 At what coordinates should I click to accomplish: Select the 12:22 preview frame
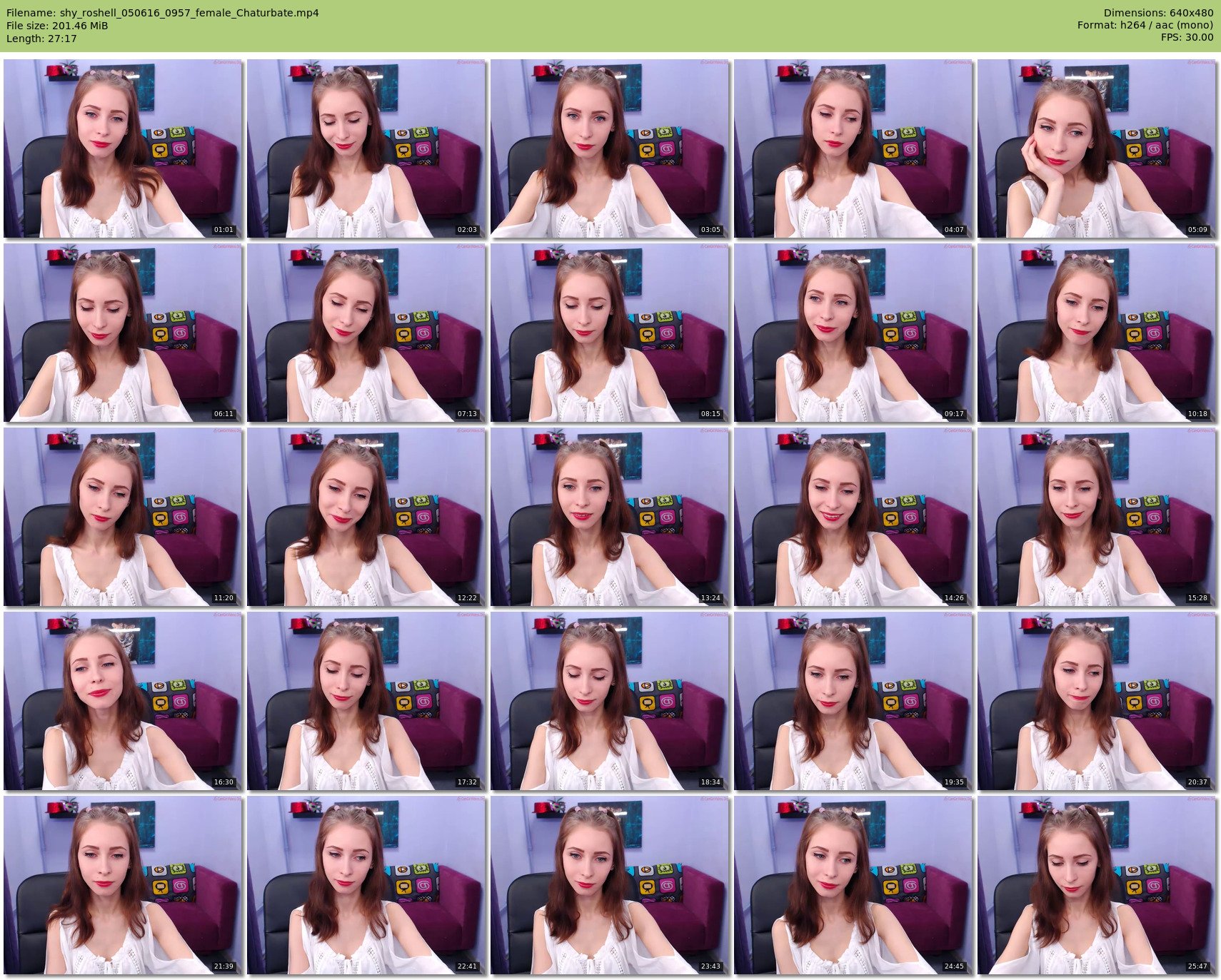click(366, 517)
